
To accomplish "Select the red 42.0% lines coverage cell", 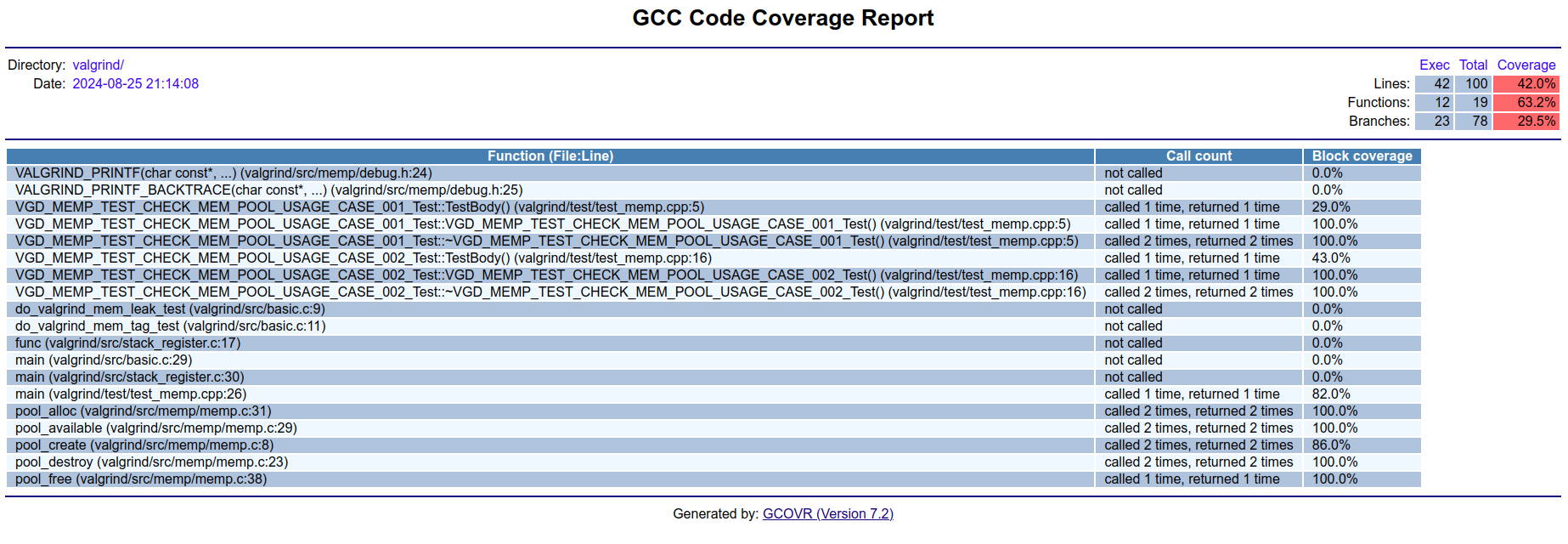I will (x=1526, y=83).
